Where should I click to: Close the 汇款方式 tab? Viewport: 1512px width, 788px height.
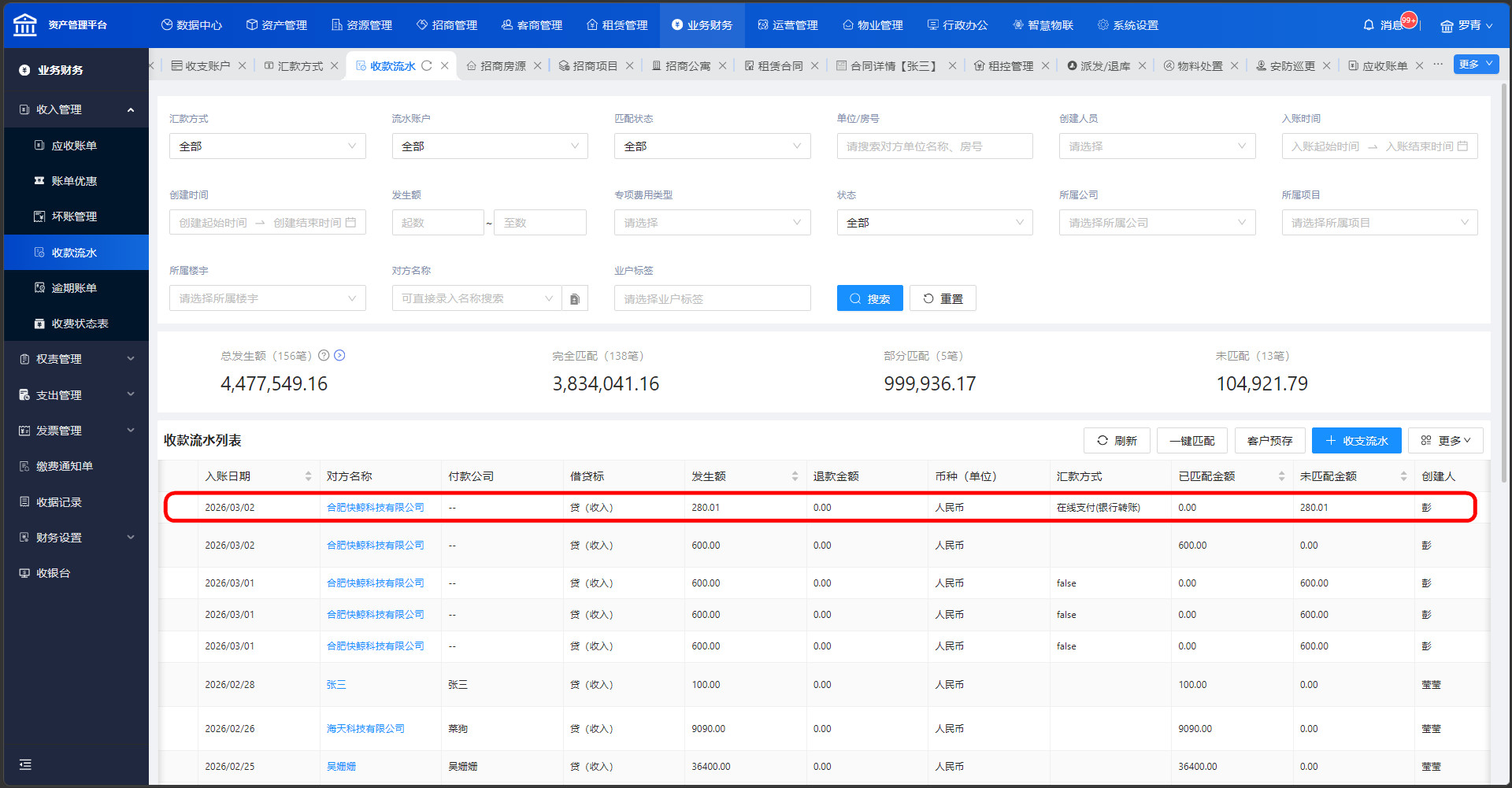pos(335,66)
